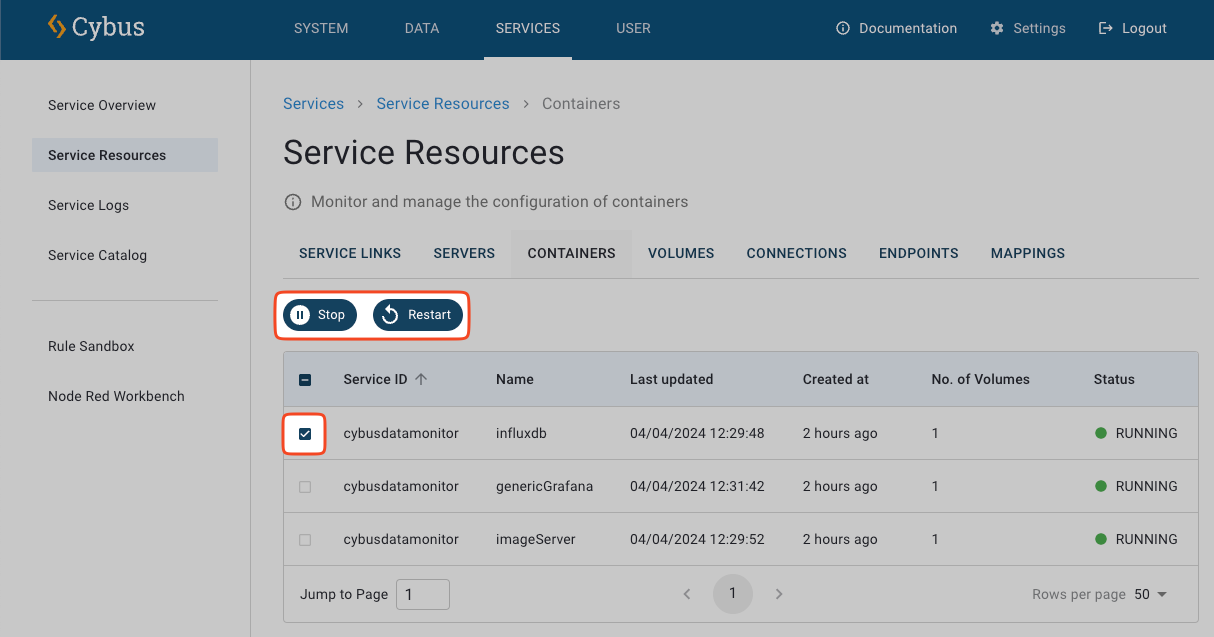Screen dimensions: 1214x637
Task: Open Settings via the gear icon
Action: tap(996, 28)
